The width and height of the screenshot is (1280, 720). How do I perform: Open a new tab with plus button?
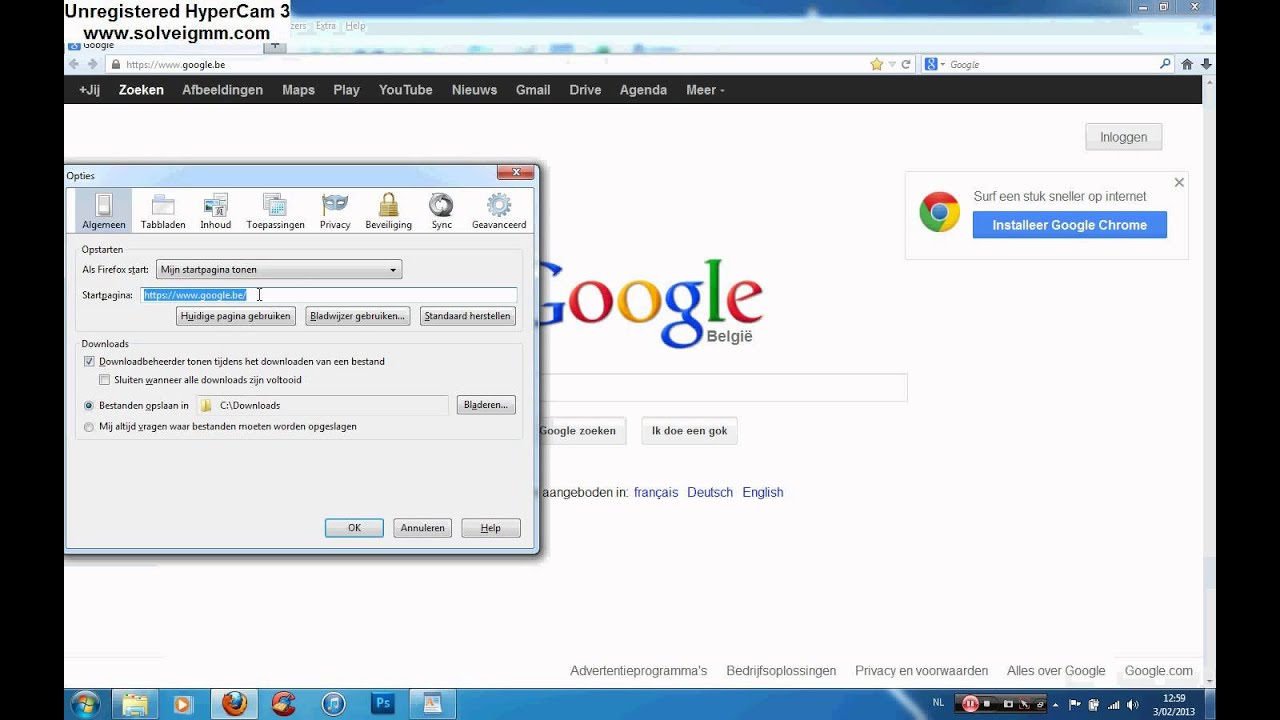(x=276, y=46)
